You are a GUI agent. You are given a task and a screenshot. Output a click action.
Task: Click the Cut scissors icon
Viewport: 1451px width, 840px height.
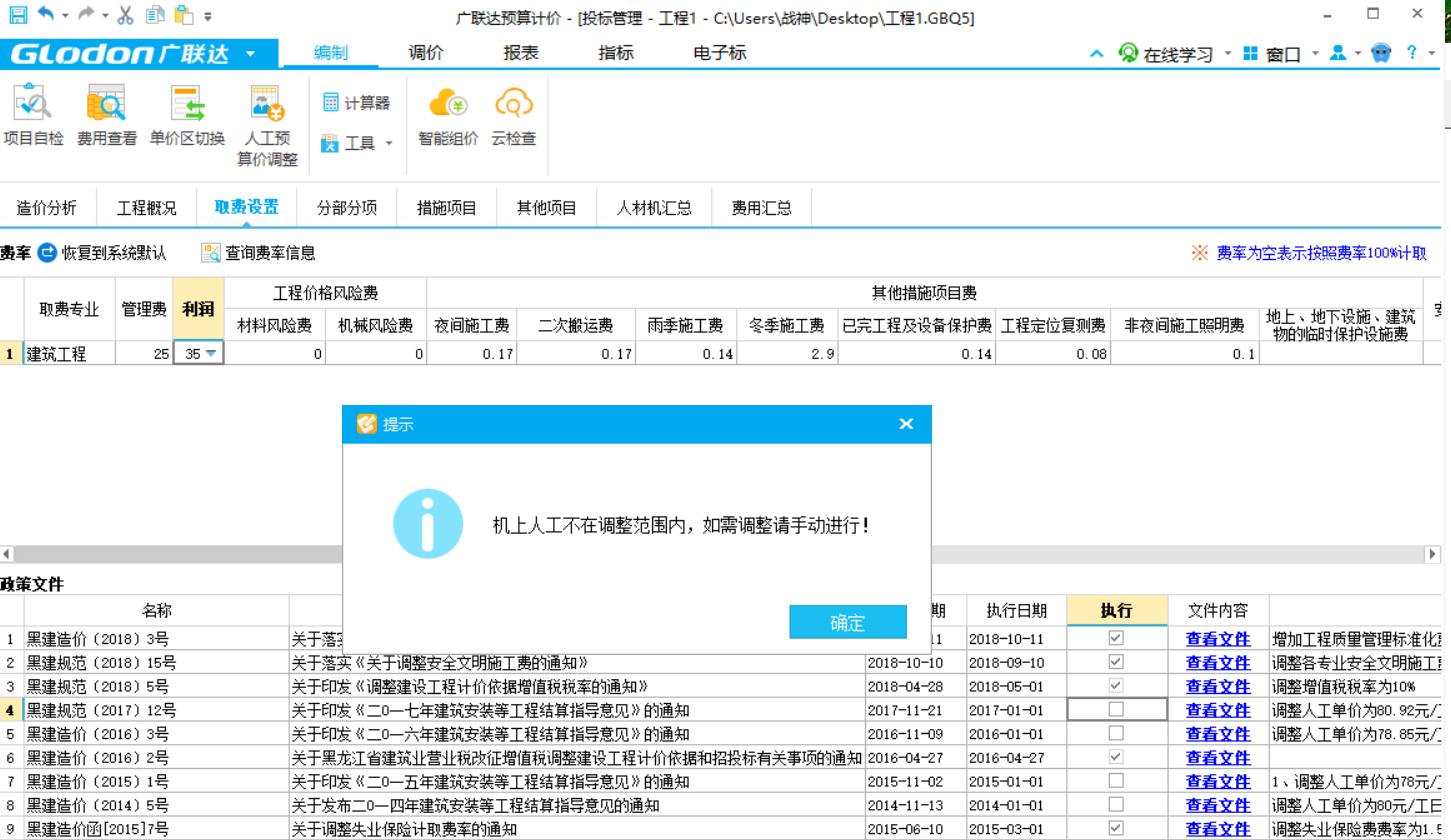[x=125, y=15]
